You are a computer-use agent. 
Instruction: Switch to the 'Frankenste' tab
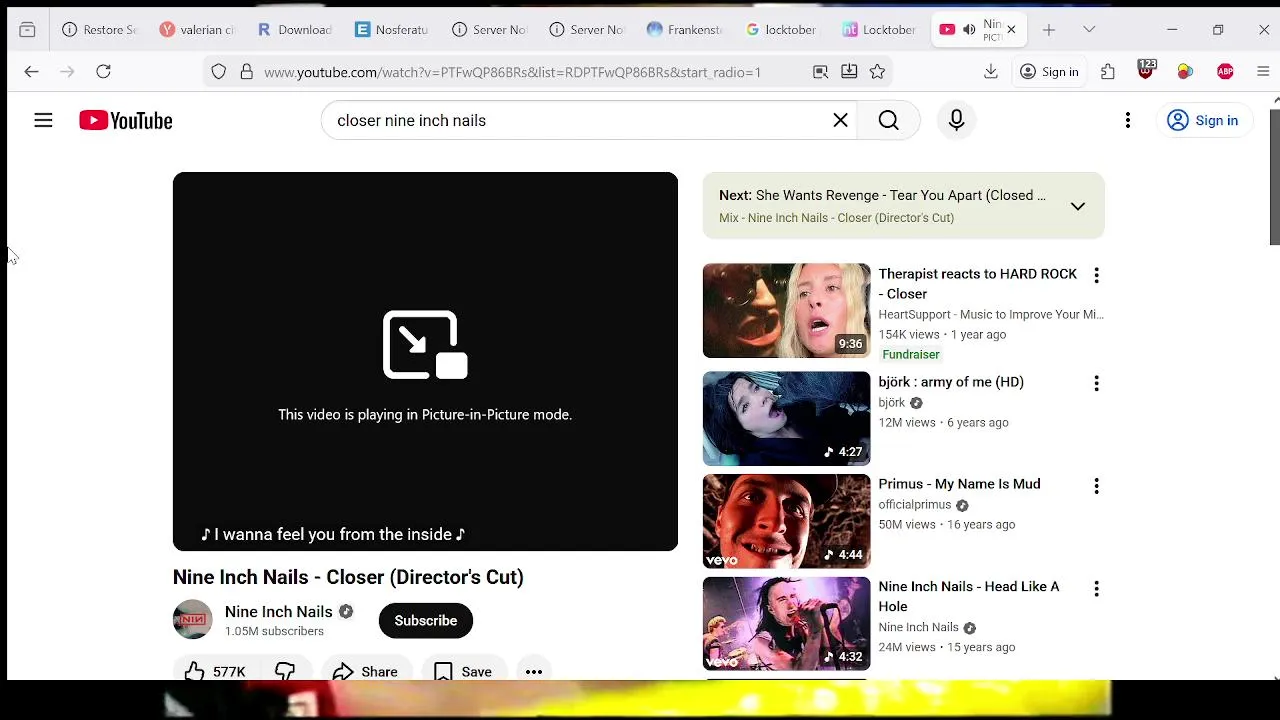pos(685,30)
